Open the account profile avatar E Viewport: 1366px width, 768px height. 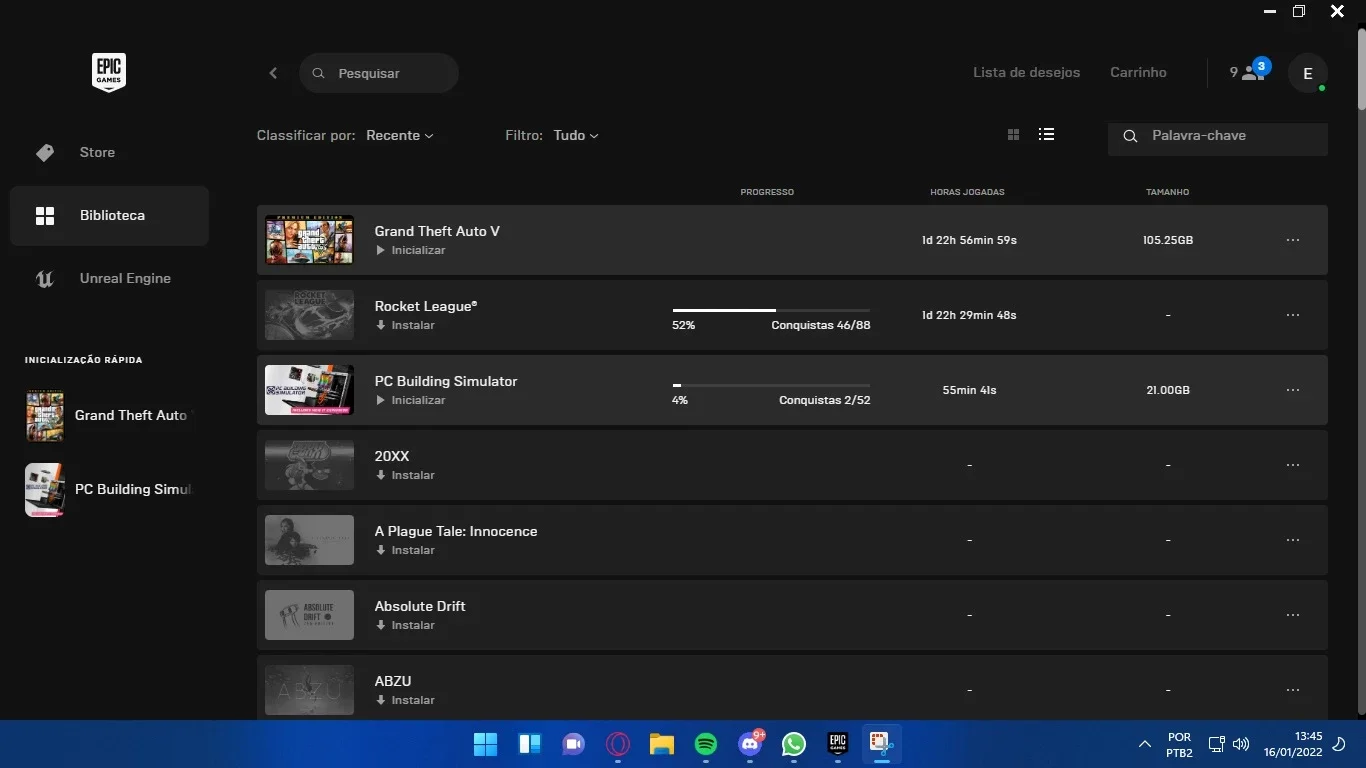[x=1307, y=73]
